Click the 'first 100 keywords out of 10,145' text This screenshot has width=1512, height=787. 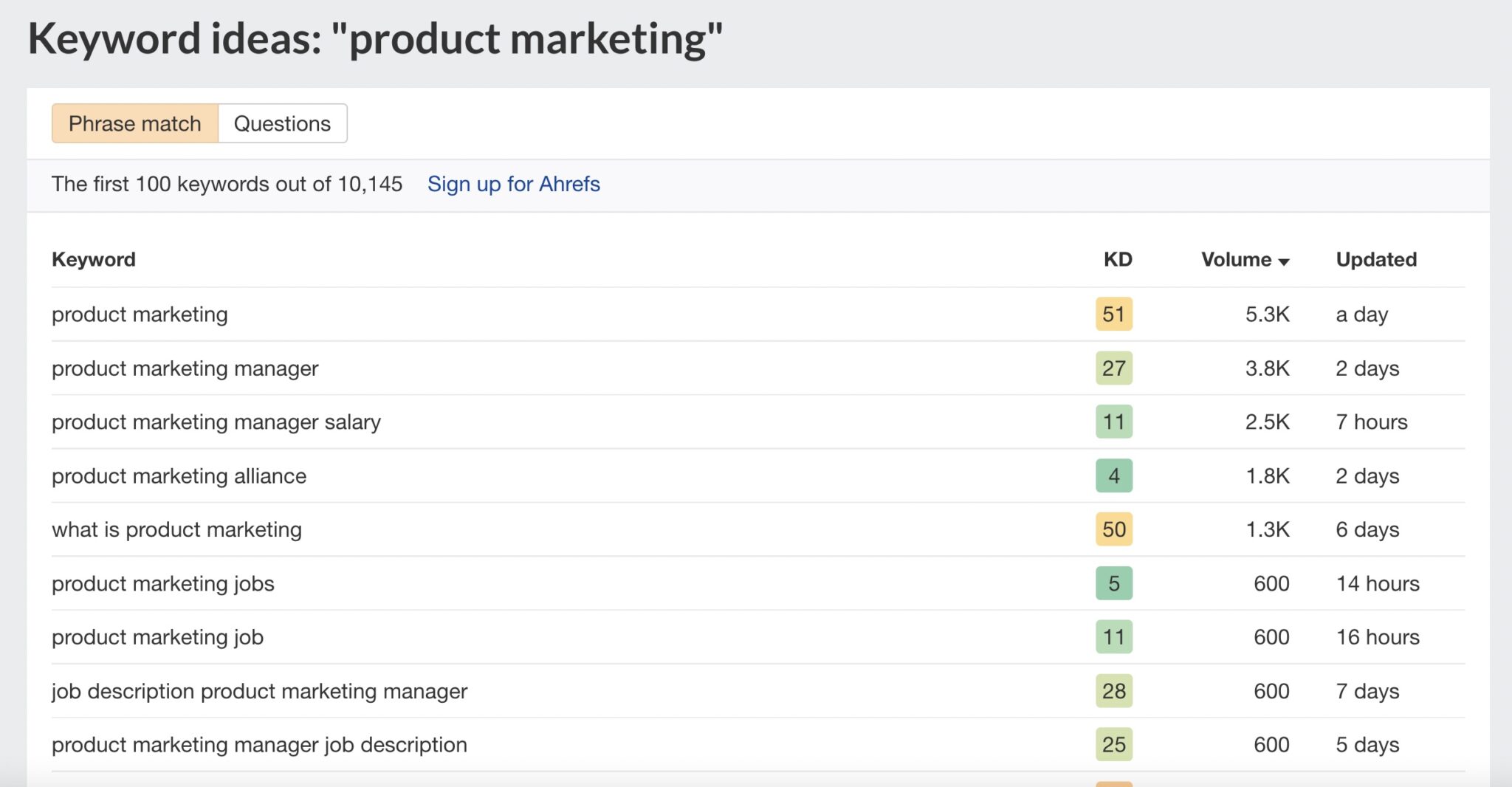(247, 184)
